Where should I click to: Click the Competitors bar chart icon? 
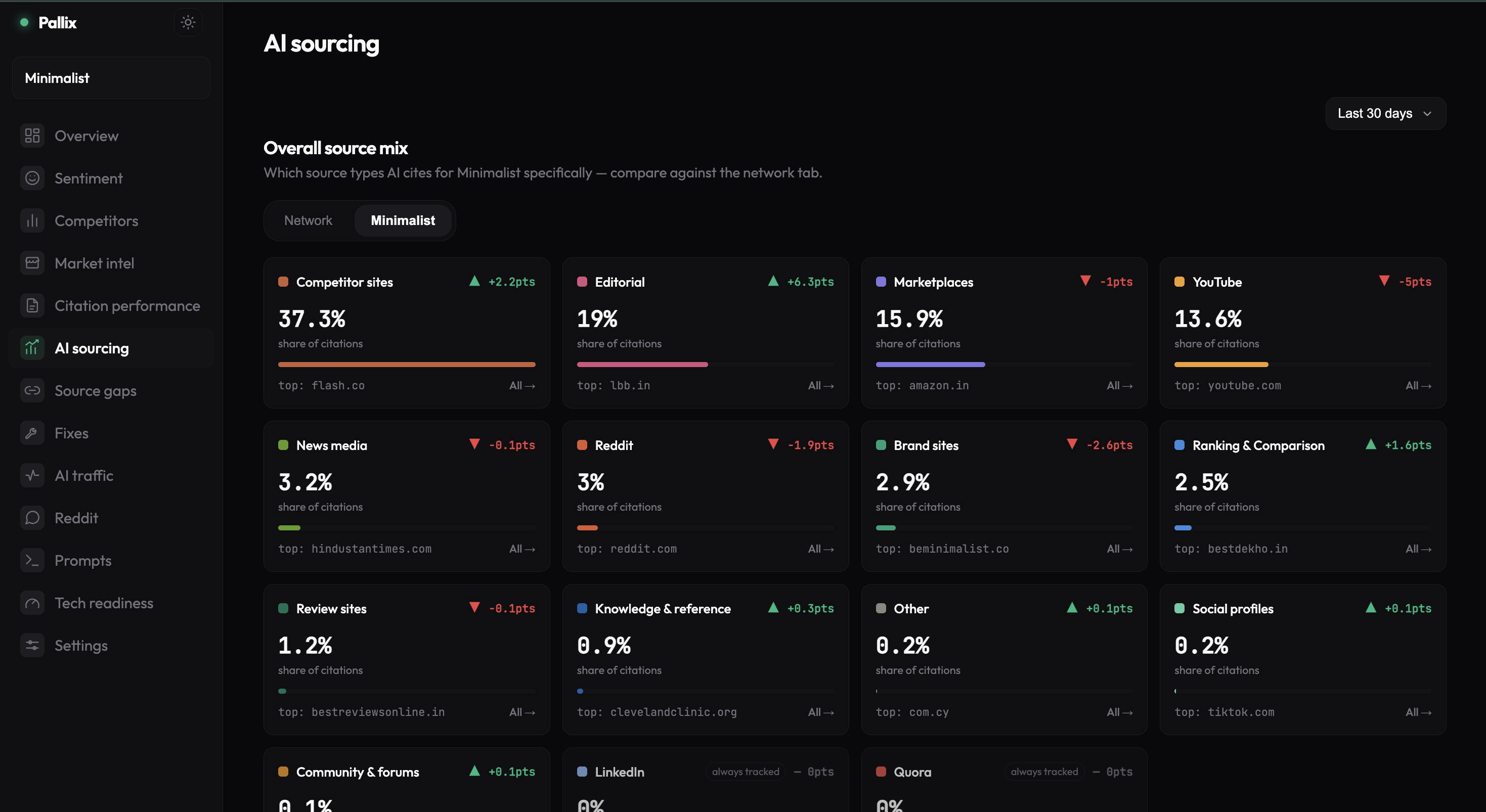tap(32, 221)
